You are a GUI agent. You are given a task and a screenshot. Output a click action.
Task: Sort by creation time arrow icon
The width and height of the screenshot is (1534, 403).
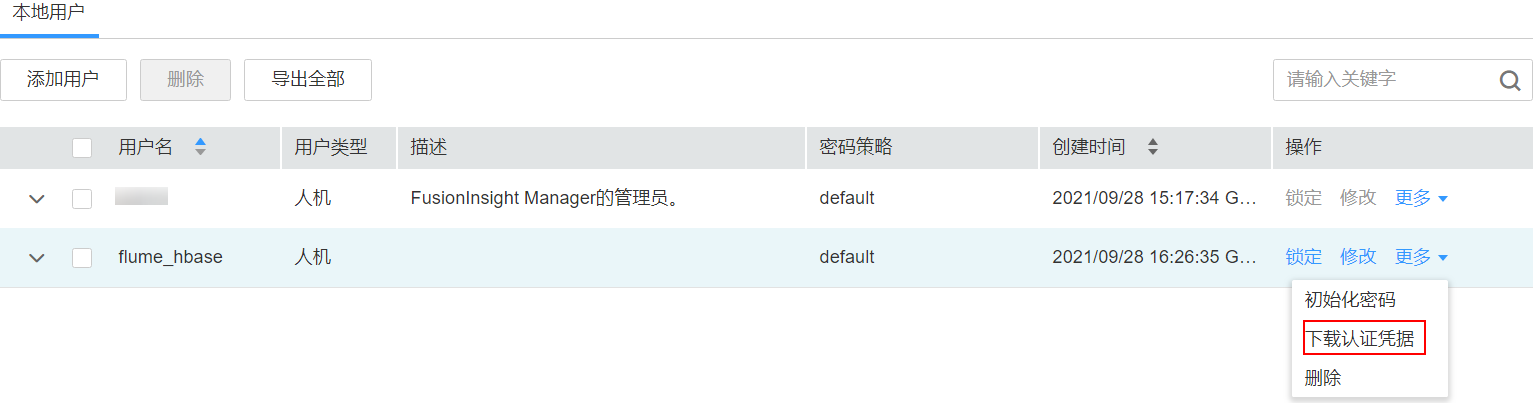[1152, 147]
